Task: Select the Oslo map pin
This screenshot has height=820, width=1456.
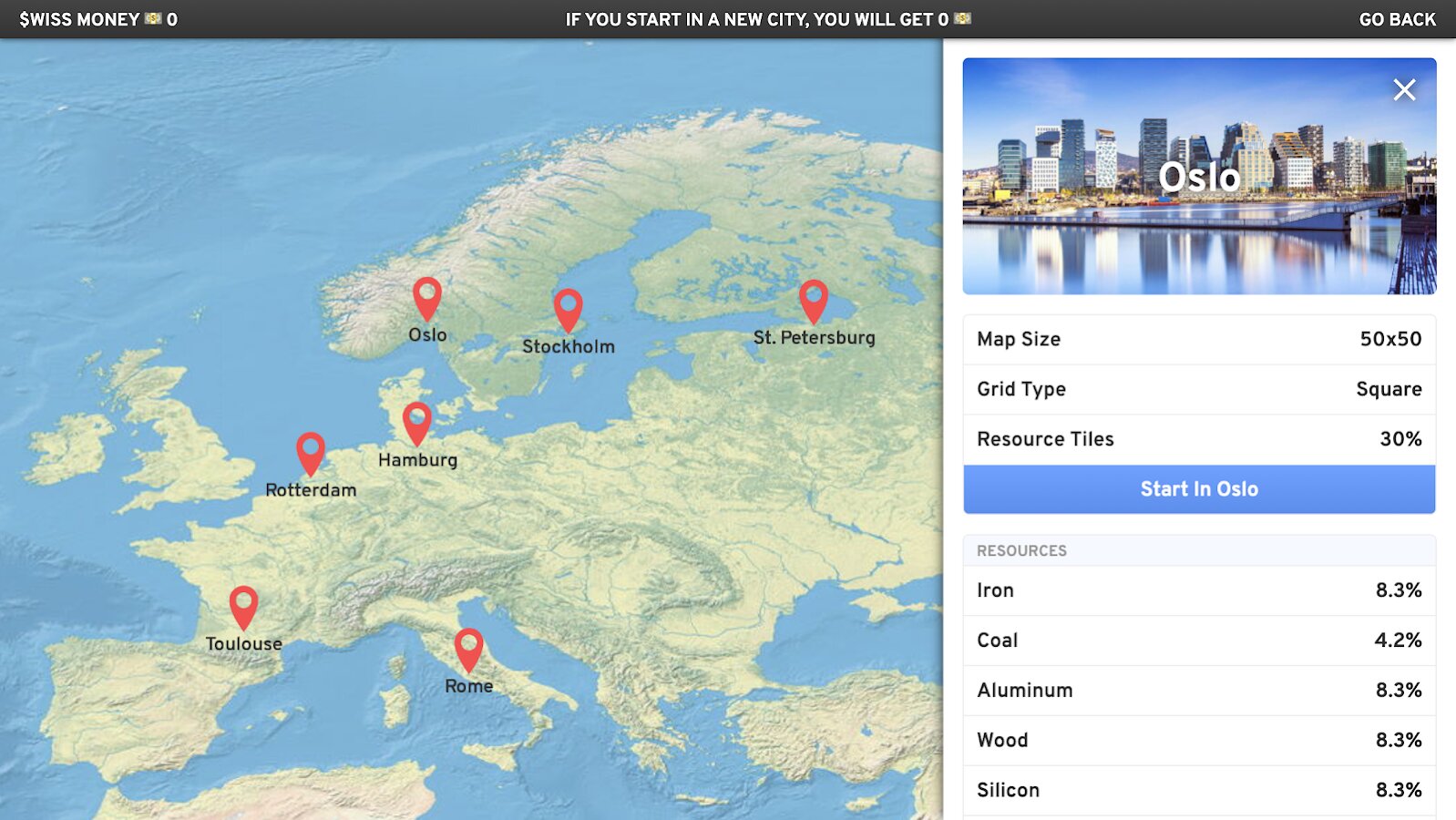Action: 427,300
